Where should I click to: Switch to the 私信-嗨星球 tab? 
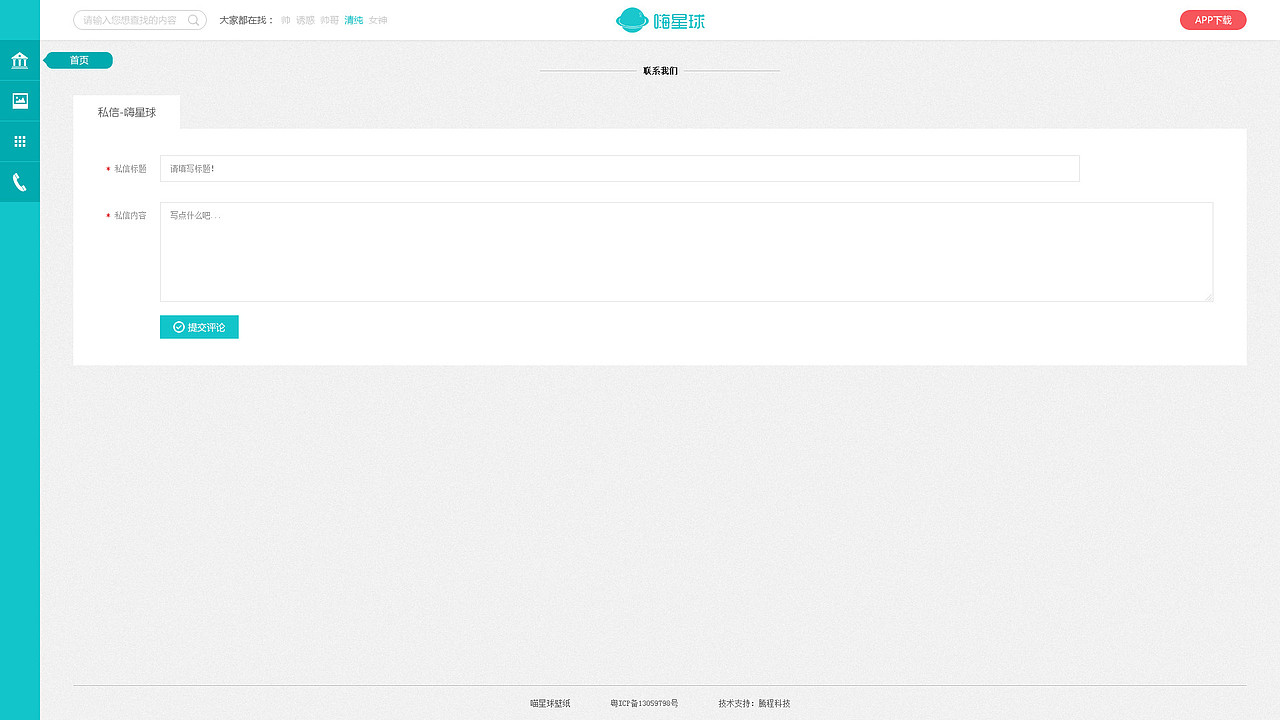[127, 112]
